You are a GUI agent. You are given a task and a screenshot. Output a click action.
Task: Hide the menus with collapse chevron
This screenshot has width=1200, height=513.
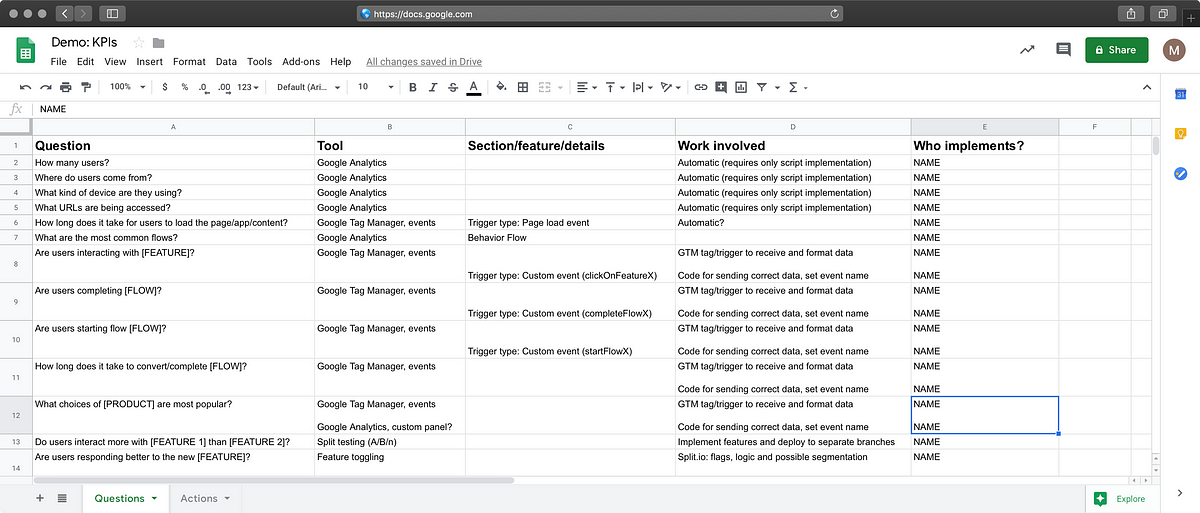1146,87
